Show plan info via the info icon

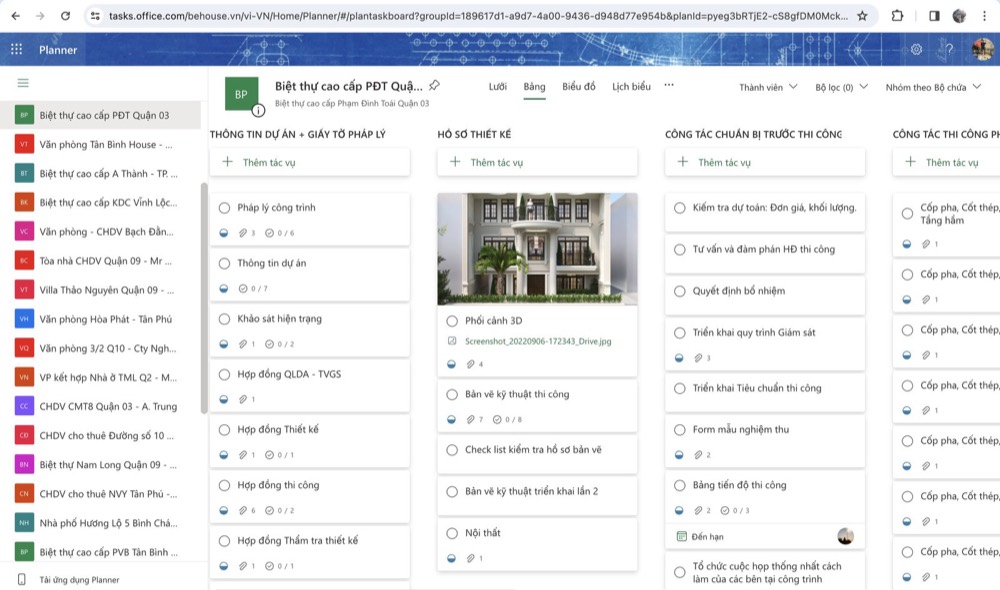[x=258, y=111]
